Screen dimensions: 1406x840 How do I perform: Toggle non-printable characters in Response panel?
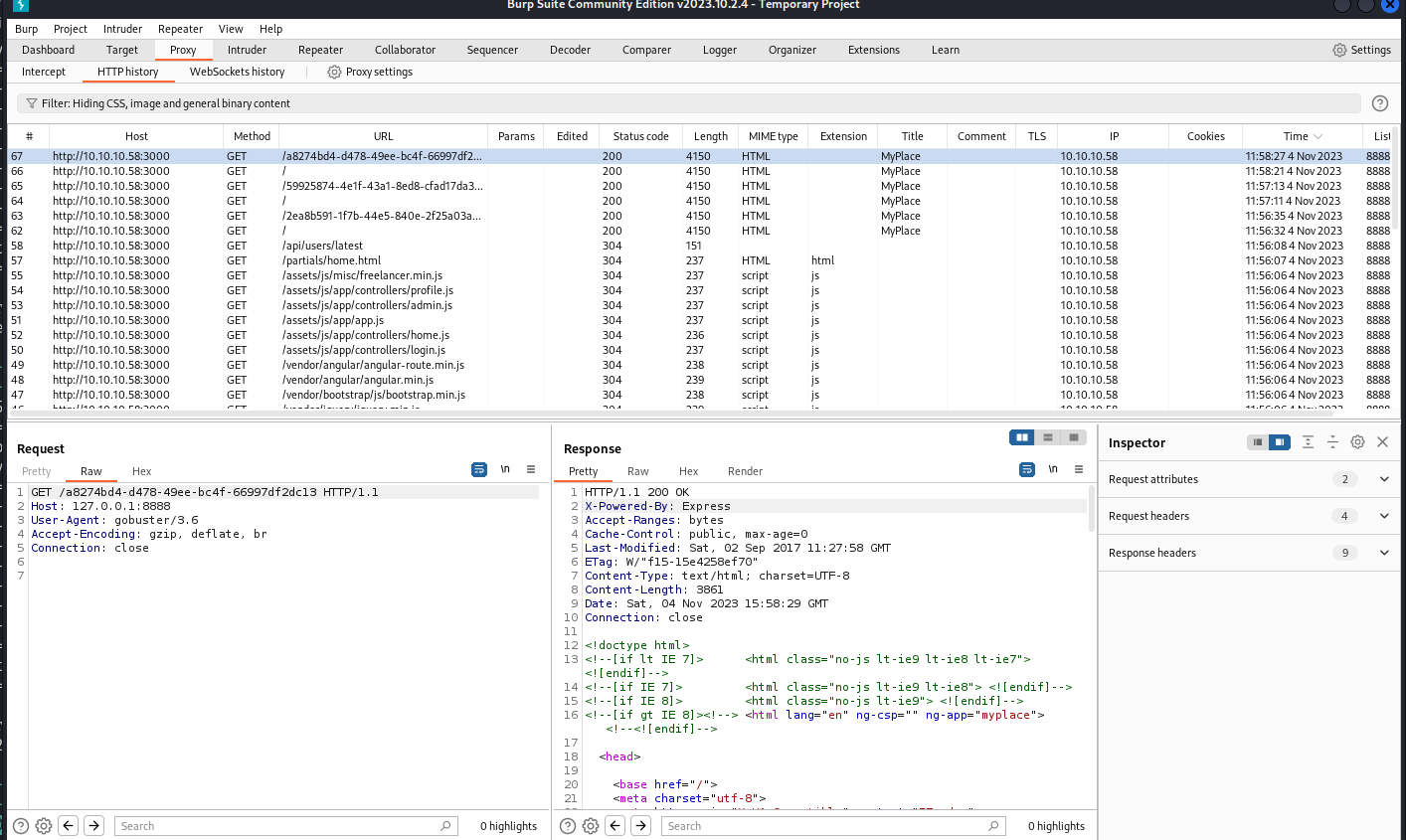pyautogui.click(x=1053, y=469)
